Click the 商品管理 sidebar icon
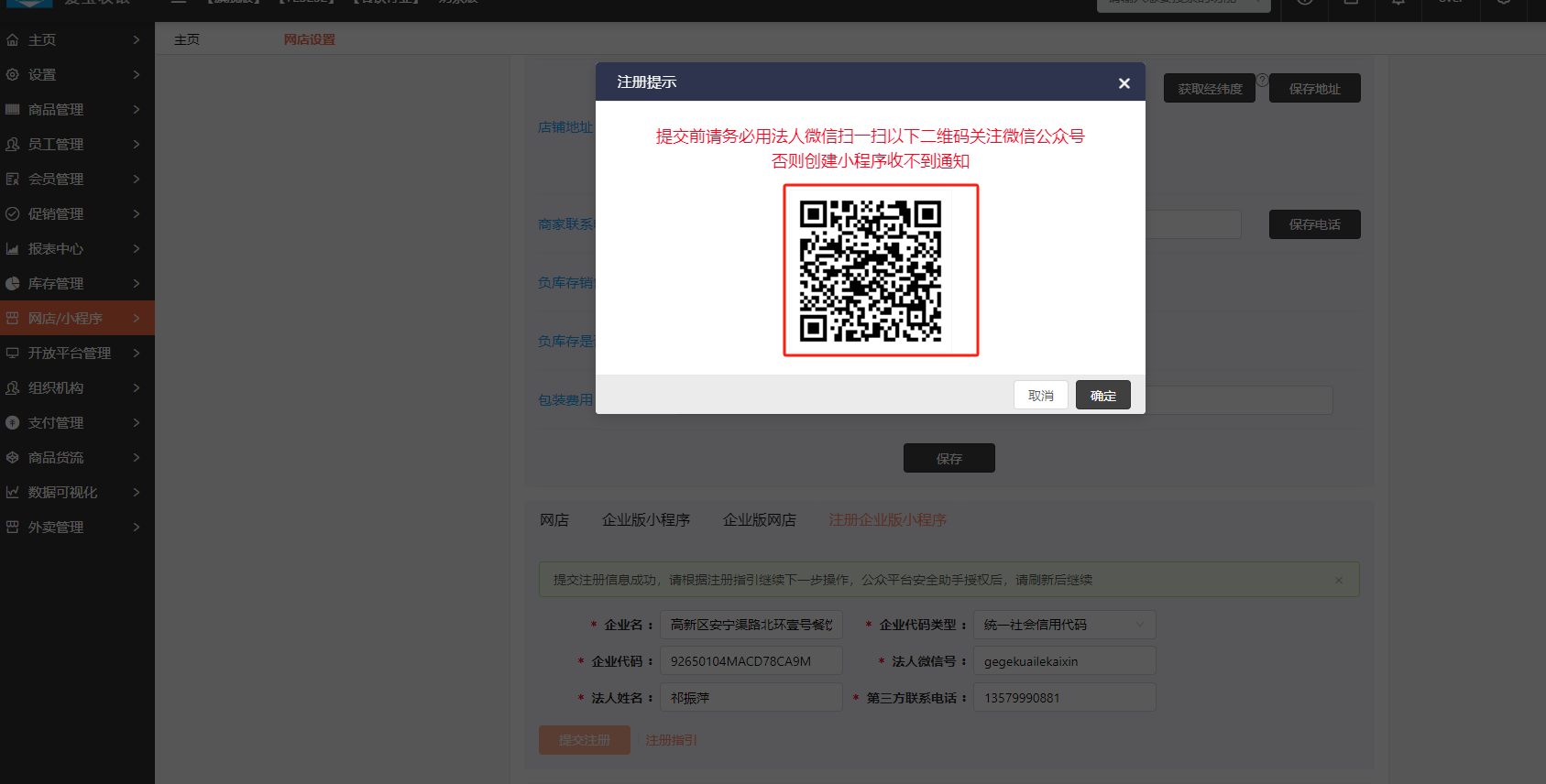This screenshot has height=784, width=1546. click(x=13, y=110)
